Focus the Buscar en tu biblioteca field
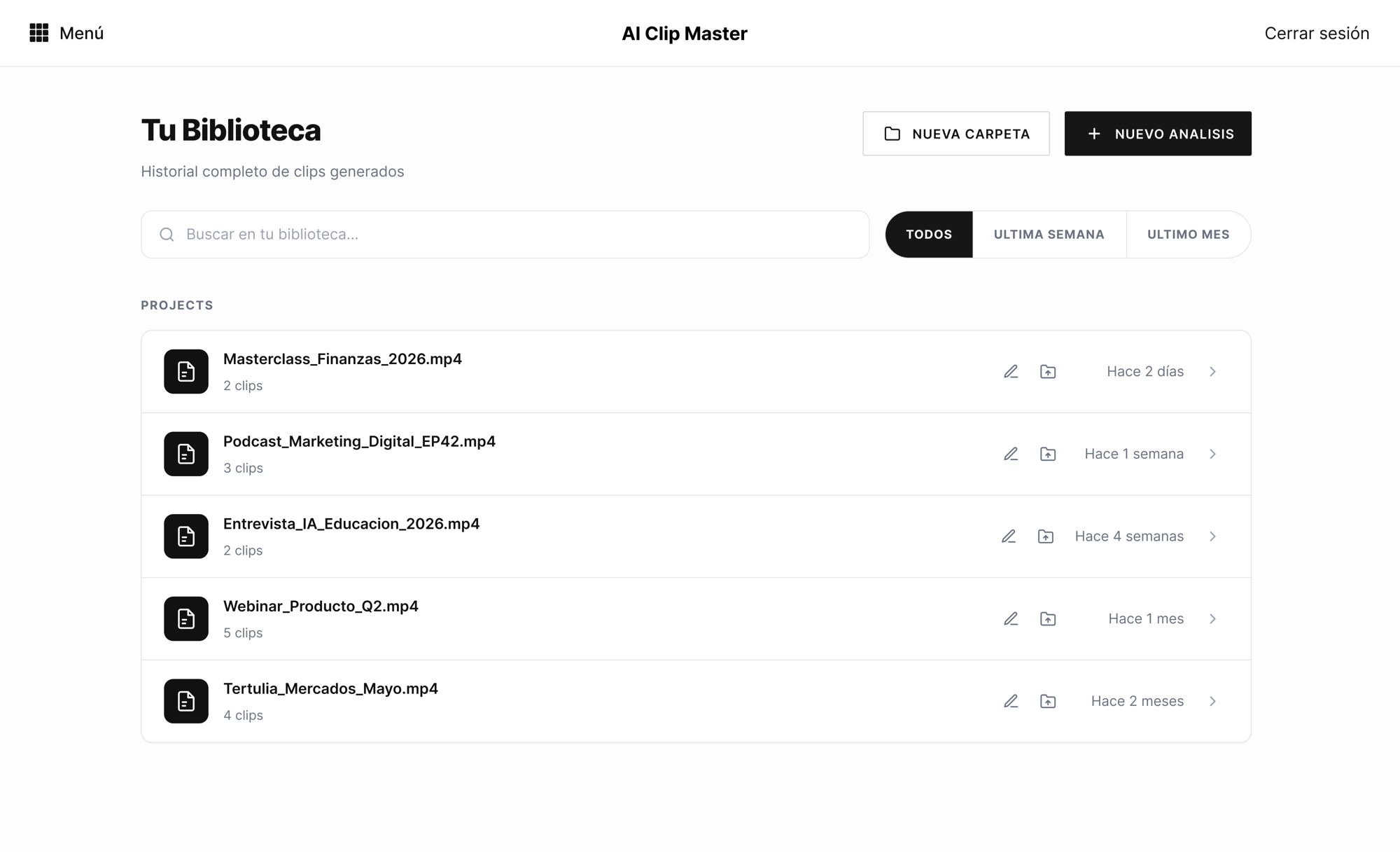Screen dimensions: 1400x853 pos(505,235)
